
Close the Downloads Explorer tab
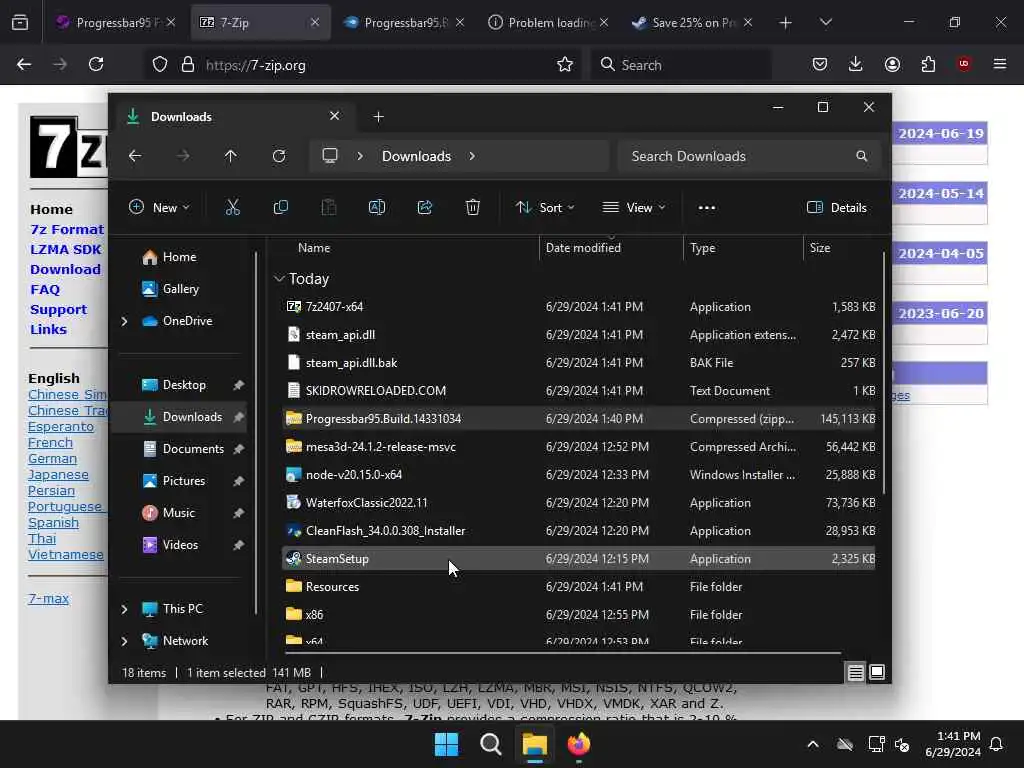tap(334, 116)
